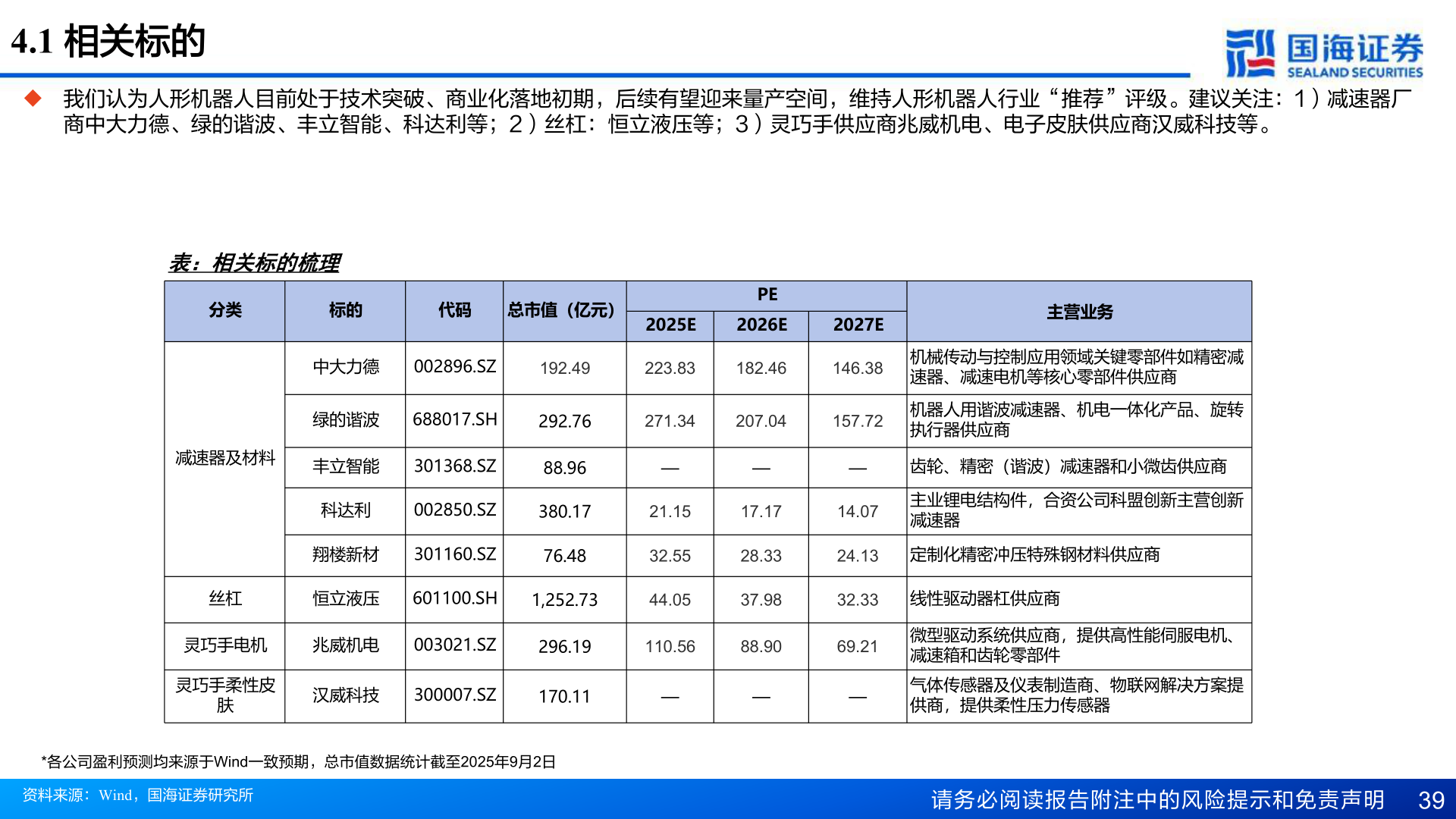Image resolution: width=1456 pixels, height=819 pixels.
Task: Click PE value 17.17
Action: [761, 512]
